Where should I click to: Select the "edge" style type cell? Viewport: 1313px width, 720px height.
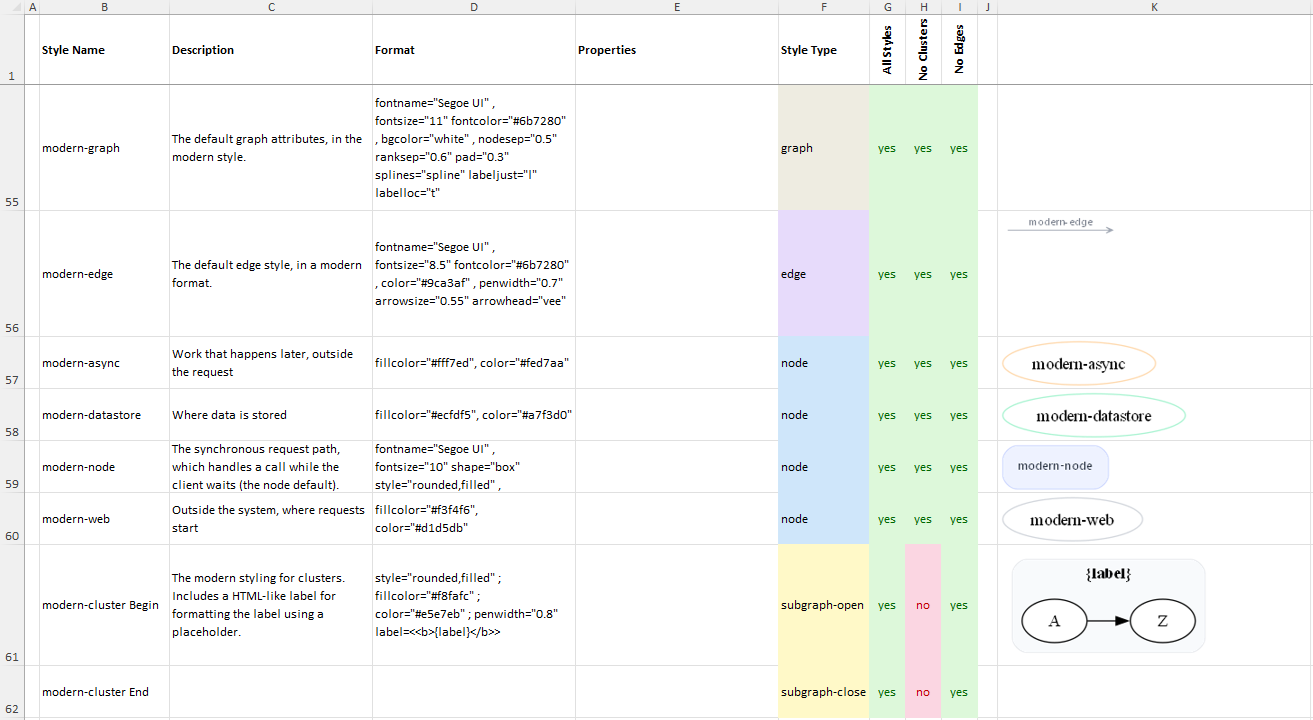pyautogui.click(x=824, y=274)
